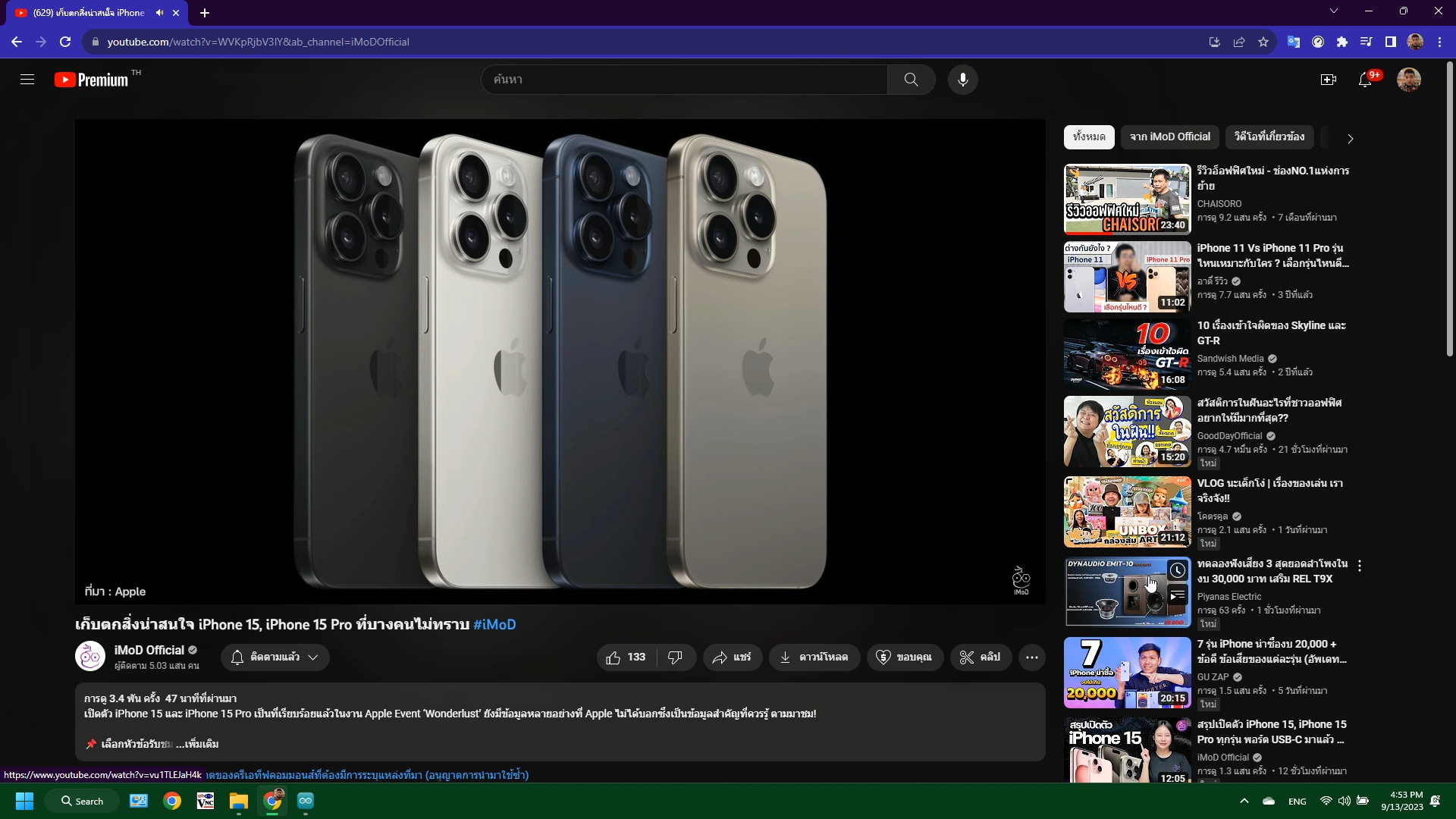Bookmark this page with the star
The image size is (1456, 819).
pyautogui.click(x=1263, y=42)
